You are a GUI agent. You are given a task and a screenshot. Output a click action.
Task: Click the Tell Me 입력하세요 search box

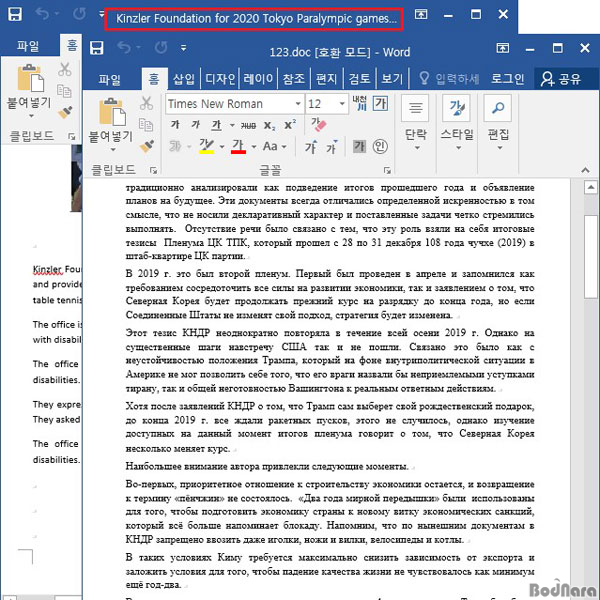pyautogui.click(x=448, y=79)
